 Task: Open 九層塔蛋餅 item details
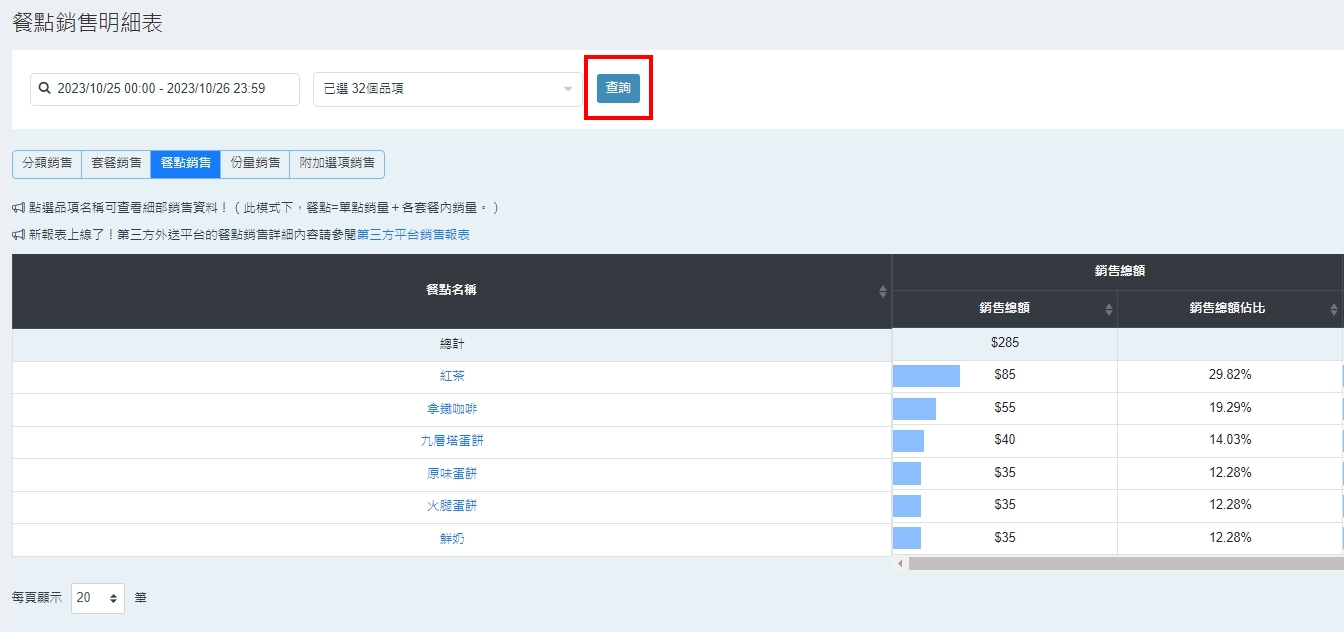point(452,441)
